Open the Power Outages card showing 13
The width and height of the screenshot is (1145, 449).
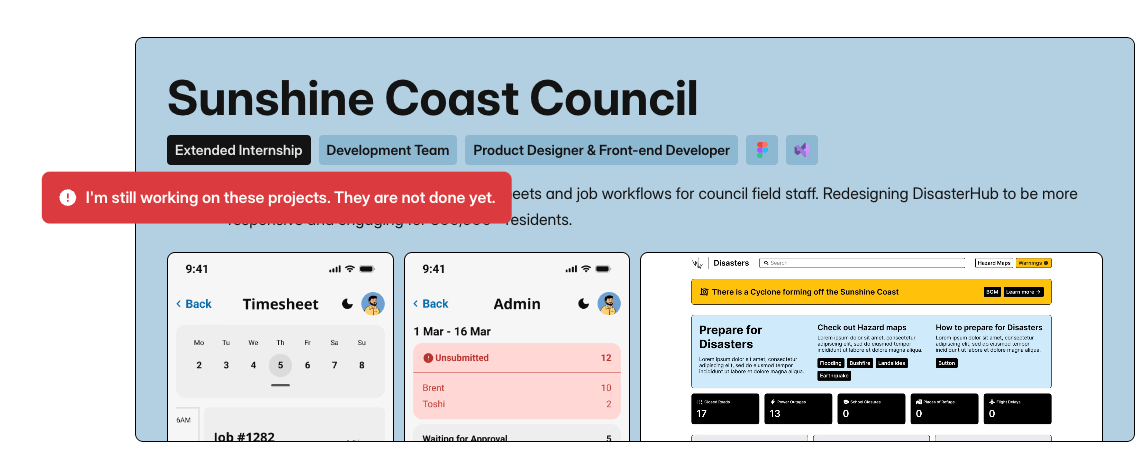point(798,409)
